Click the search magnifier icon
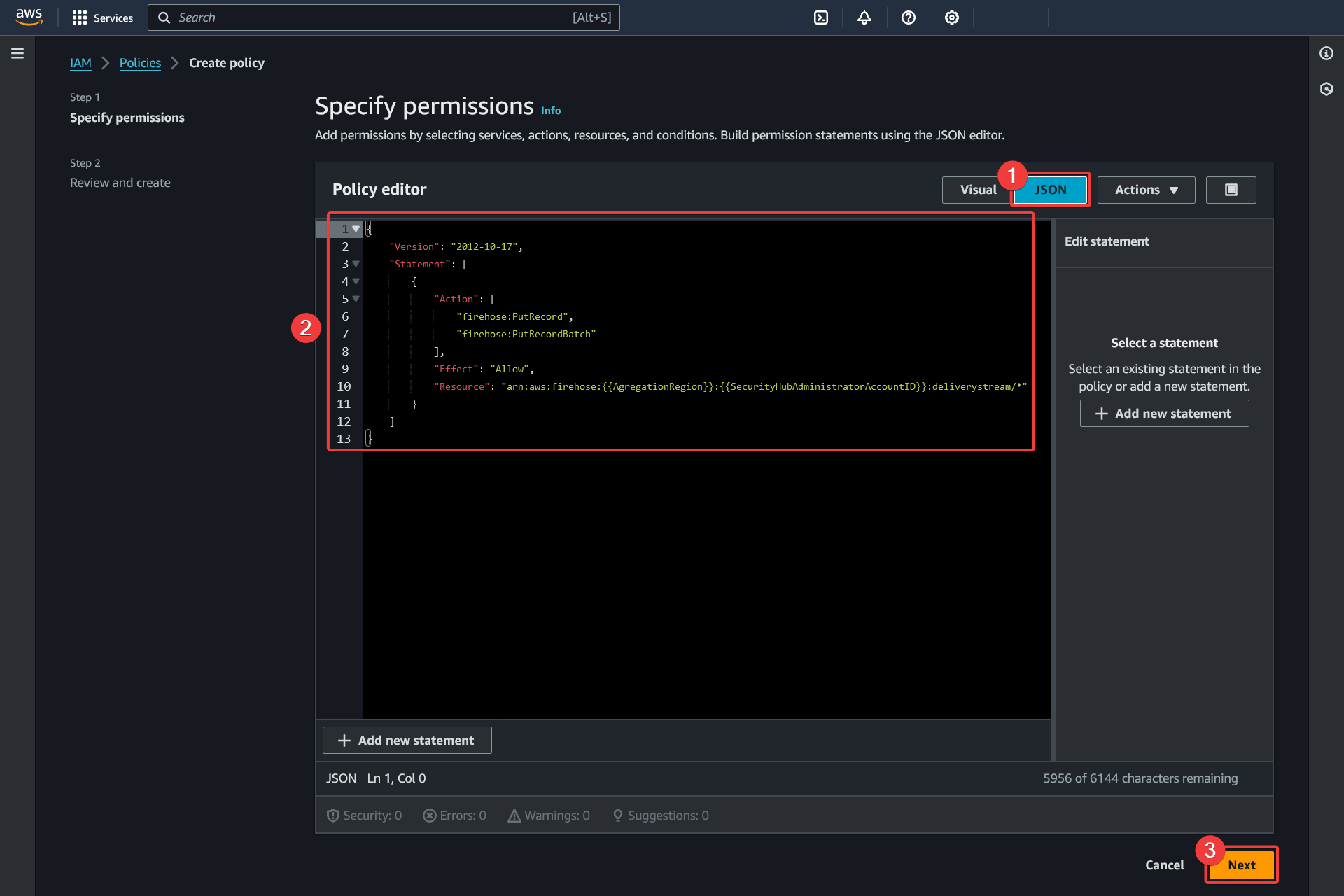Viewport: 1344px width, 896px height. point(164,17)
